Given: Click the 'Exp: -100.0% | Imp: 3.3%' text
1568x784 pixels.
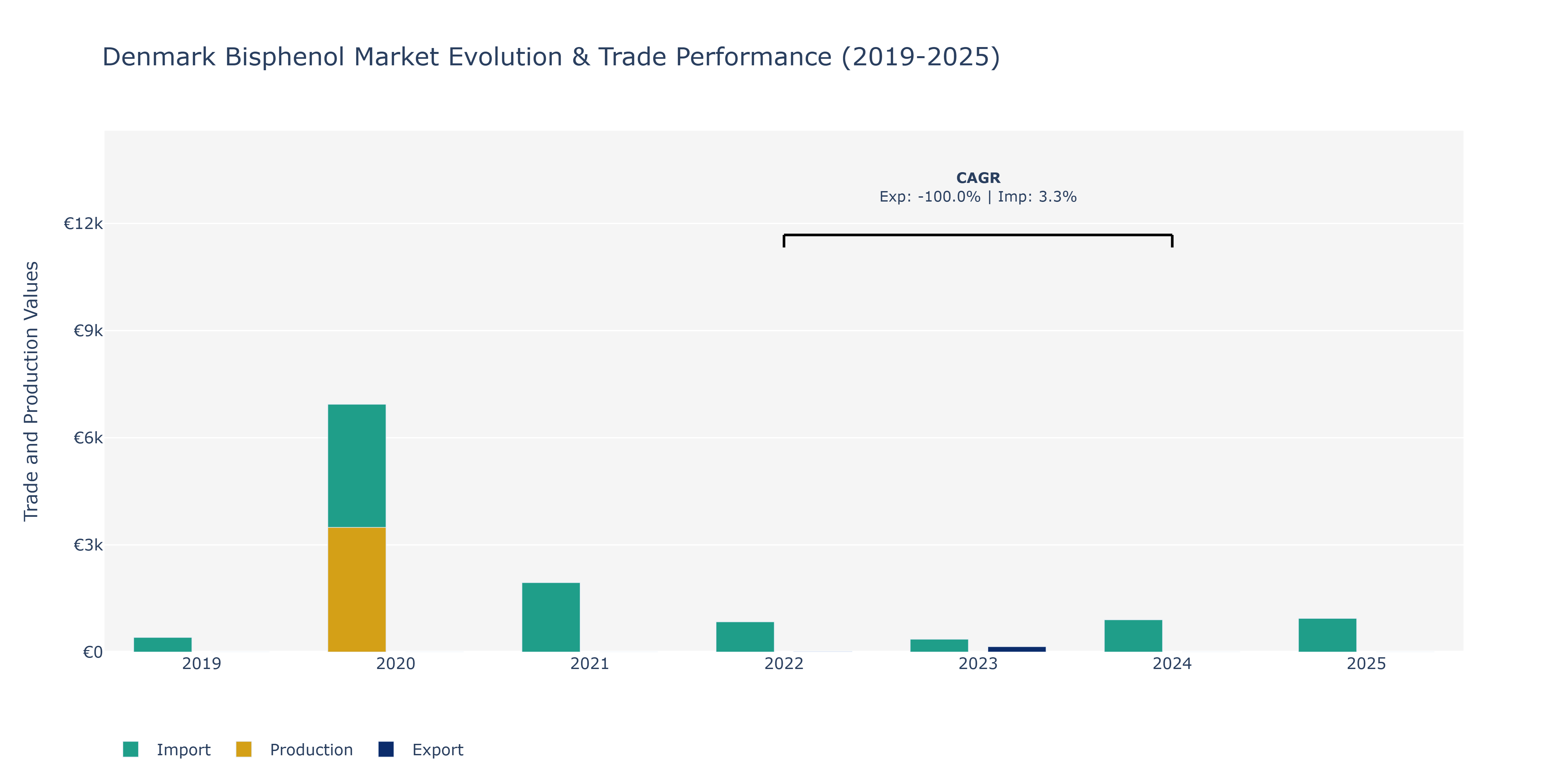Looking at the screenshot, I should point(978,197).
